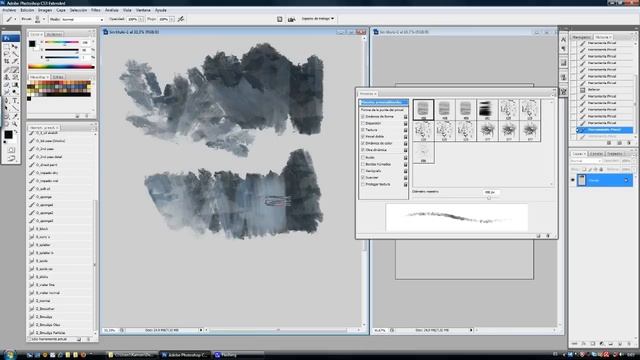Toggle Dinámica de color checkbox
Image resolution: width=640 pixels, height=360 pixels.
click(x=363, y=143)
